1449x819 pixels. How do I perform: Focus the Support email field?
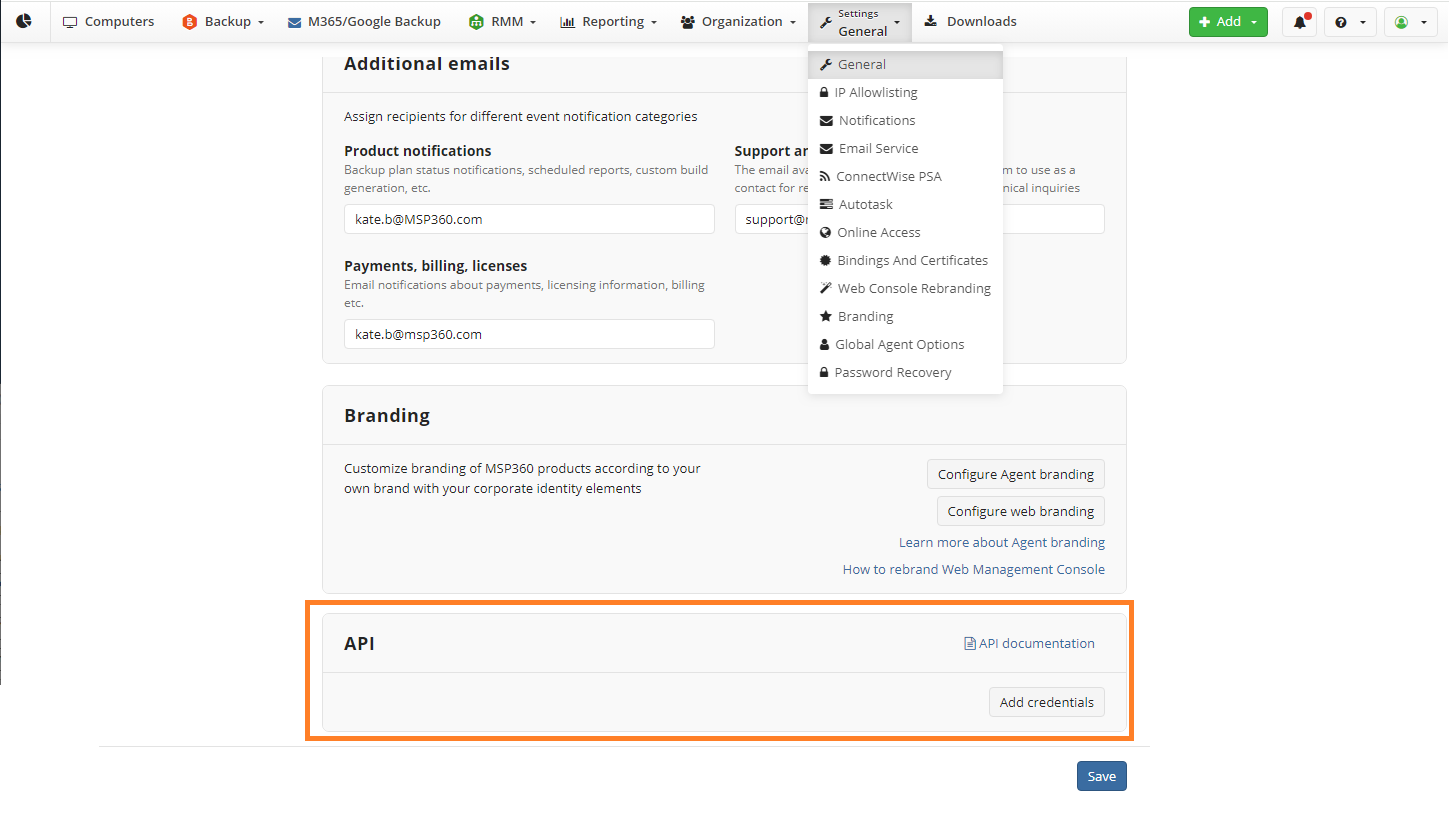point(920,219)
